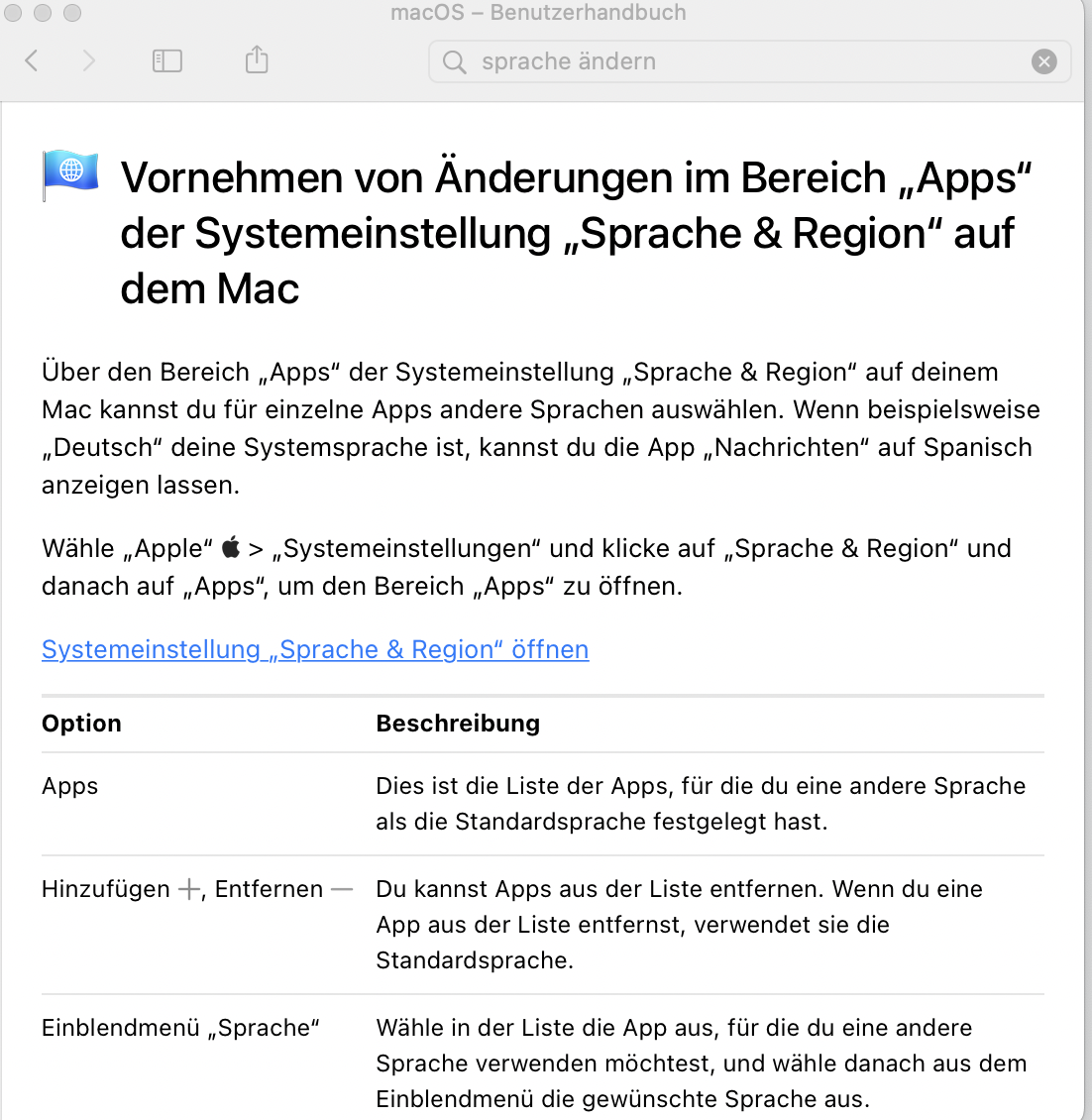Click the Entfernen minus symbol

[342, 889]
